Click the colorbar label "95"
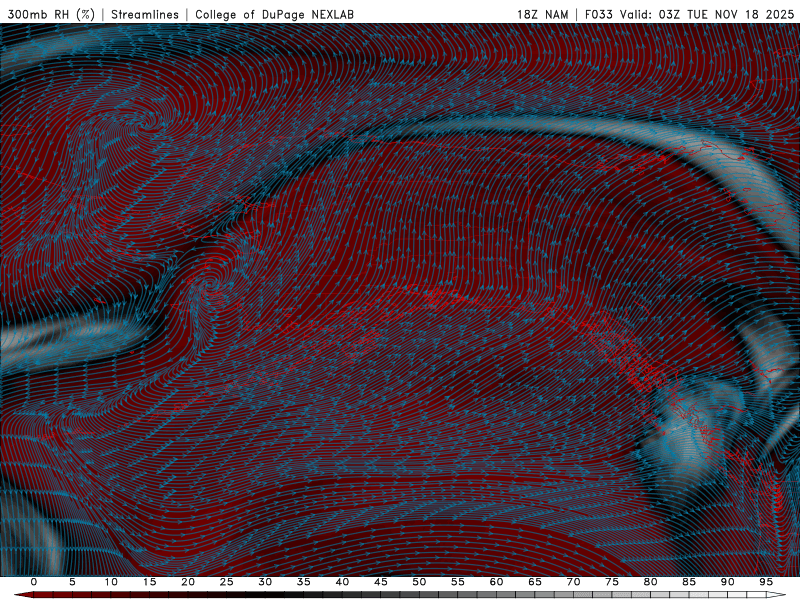Viewport: 800px width, 600px height. (x=766, y=582)
